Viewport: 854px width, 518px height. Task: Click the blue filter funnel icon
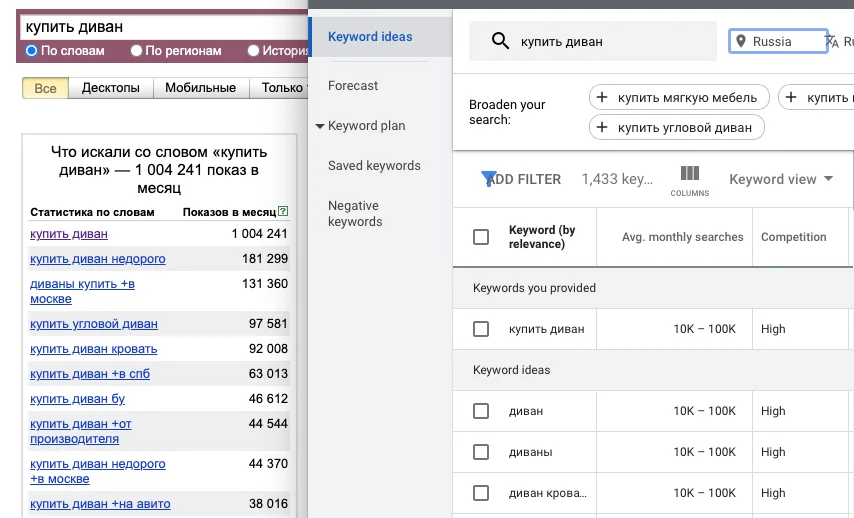click(x=489, y=178)
